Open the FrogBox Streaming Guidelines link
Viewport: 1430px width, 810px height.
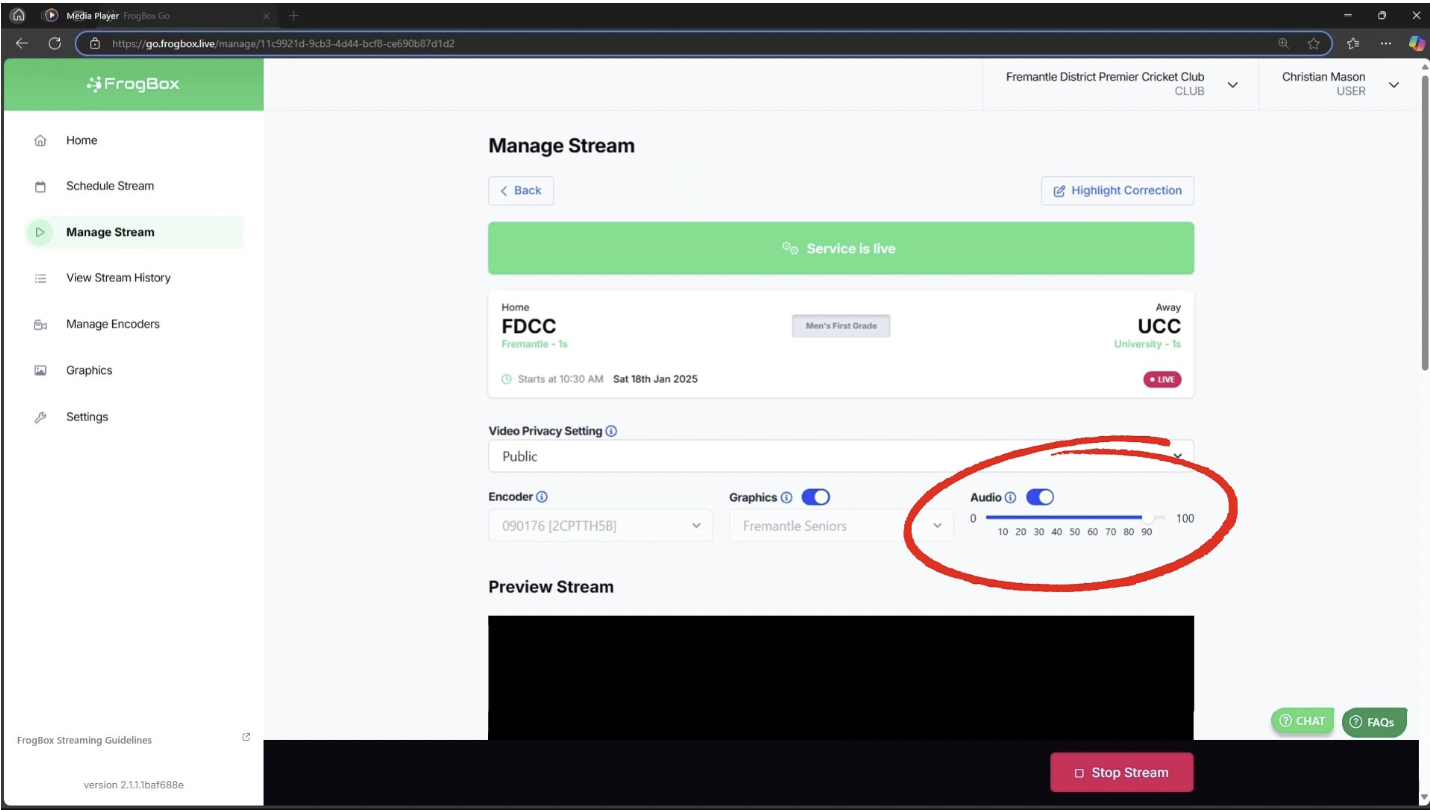[85, 740]
